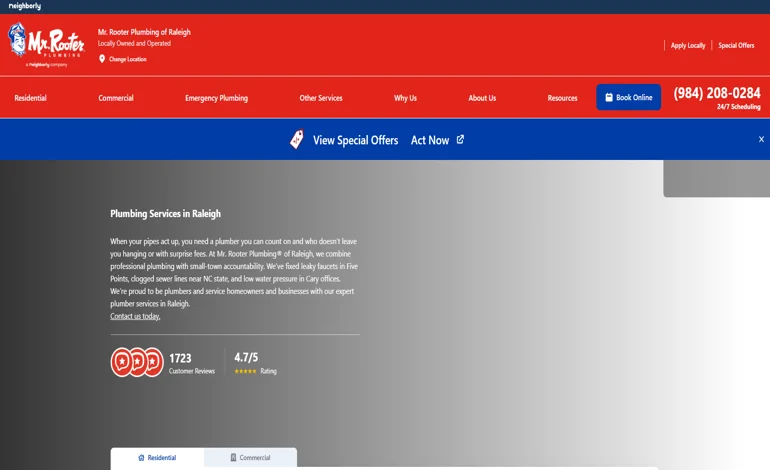Switch to the Residential tab
This screenshot has height=470, width=770.
point(157,457)
